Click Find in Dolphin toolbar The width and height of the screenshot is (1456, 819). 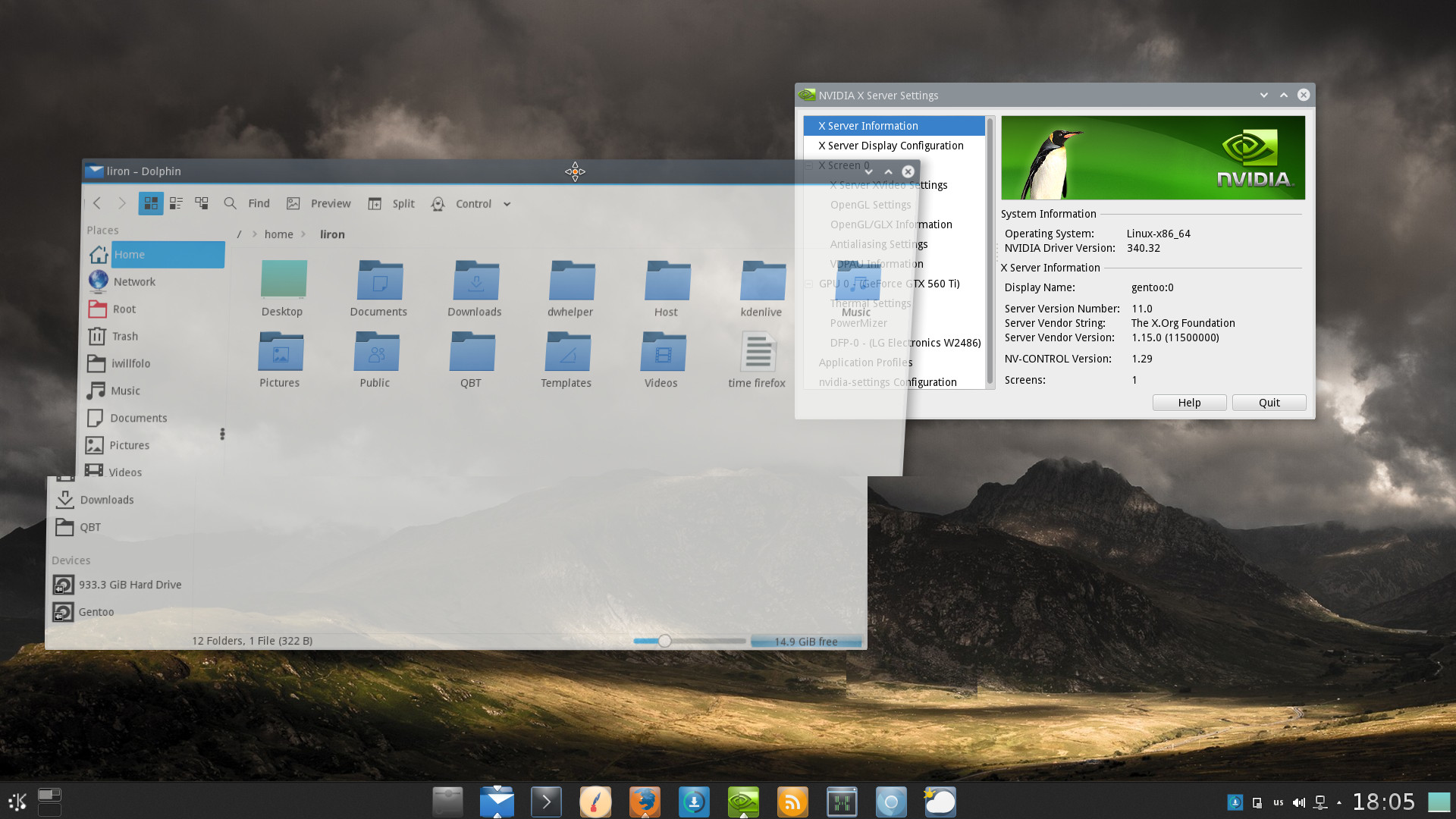coord(246,203)
